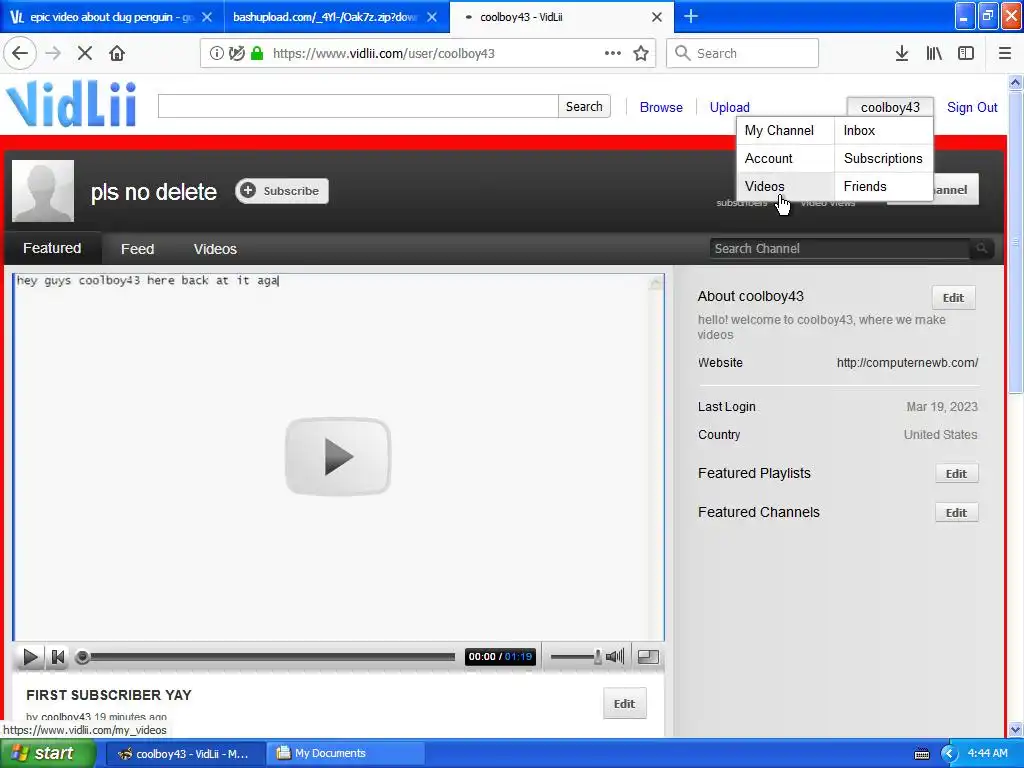The width and height of the screenshot is (1024, 768).
Task: Open the Featured channel tab
Action: click(52, 248)
